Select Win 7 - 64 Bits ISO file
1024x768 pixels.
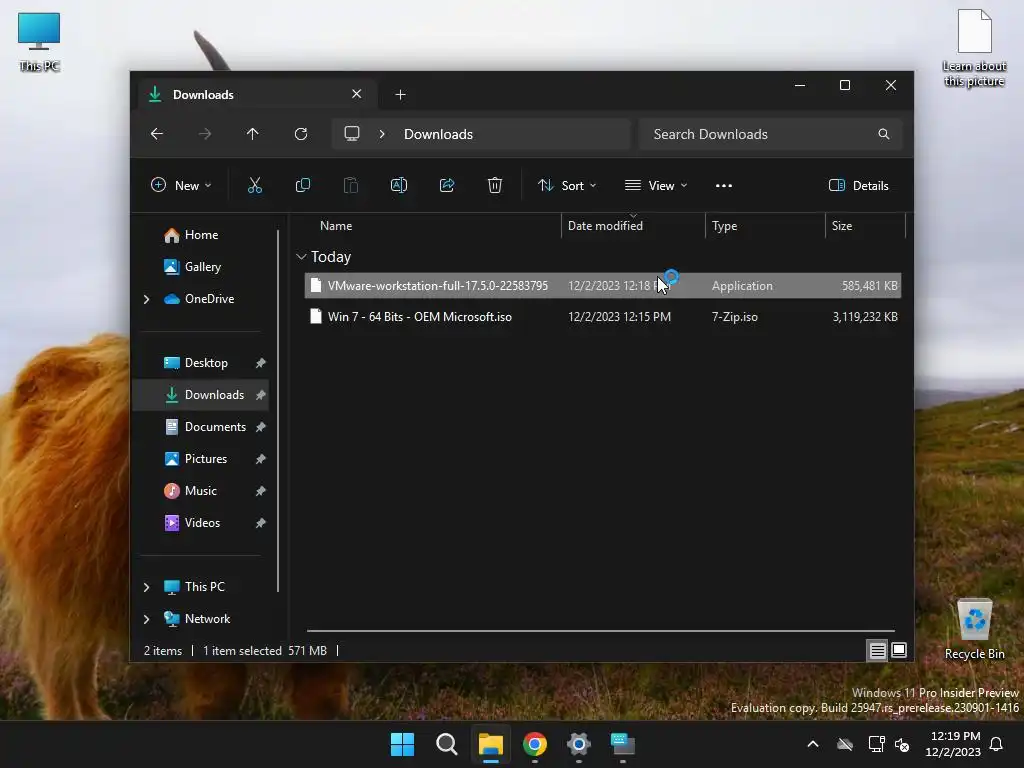coord(603,317)
